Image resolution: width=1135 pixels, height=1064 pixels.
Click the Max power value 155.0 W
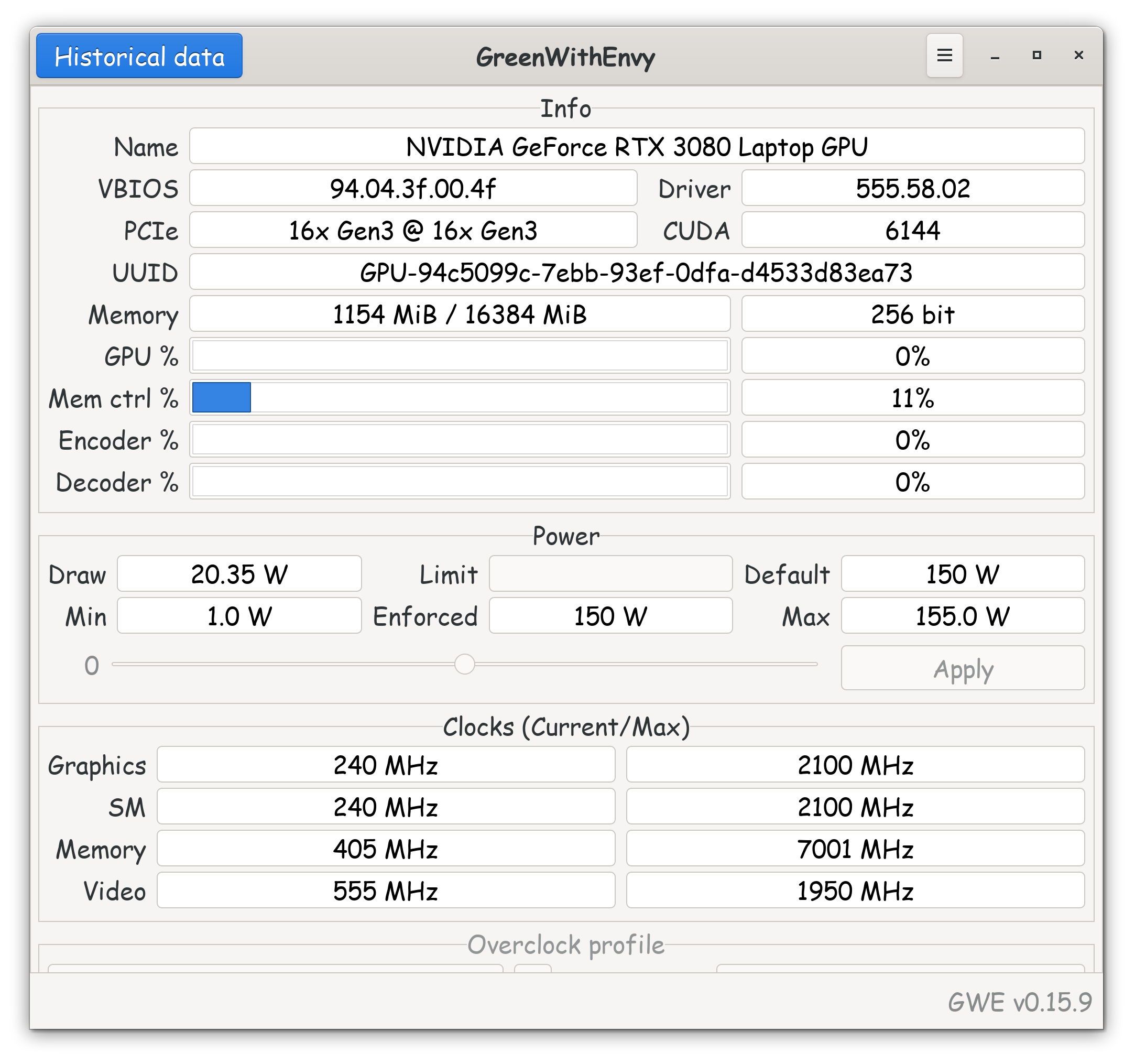[x=963, y=616]
